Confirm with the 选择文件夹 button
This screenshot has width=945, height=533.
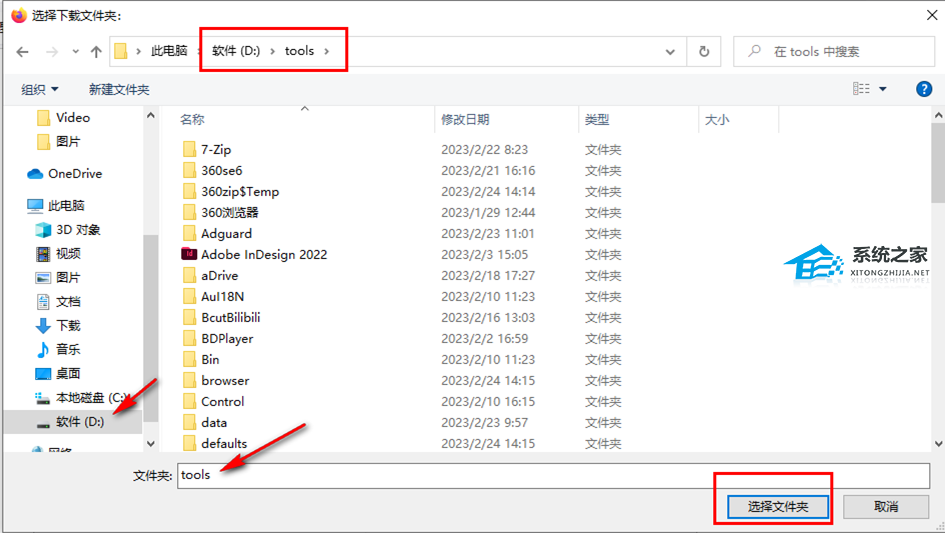(777, 506)
